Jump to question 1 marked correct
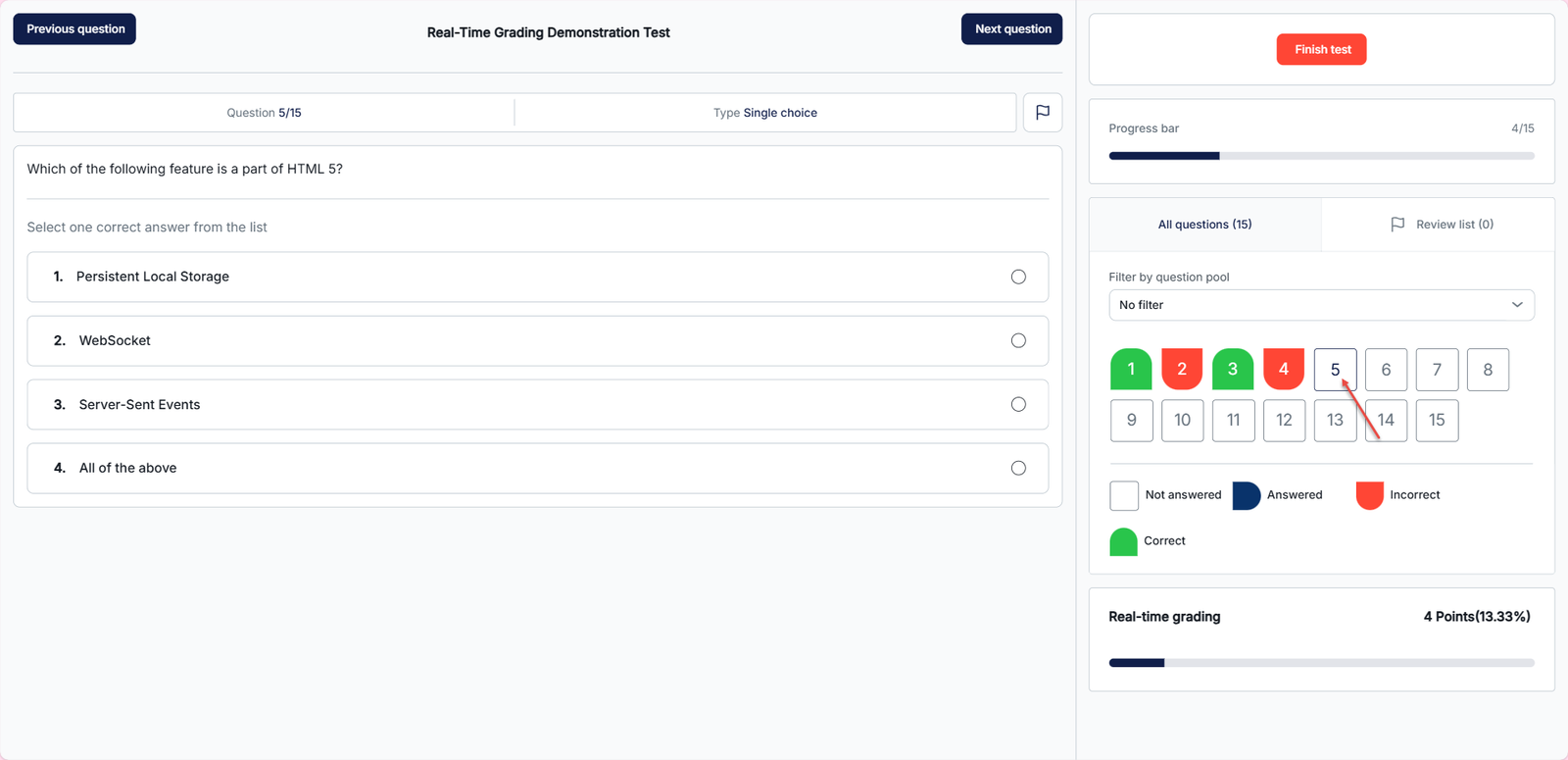This screenshot has width=1568, height=760. (x=1131, y=370)
